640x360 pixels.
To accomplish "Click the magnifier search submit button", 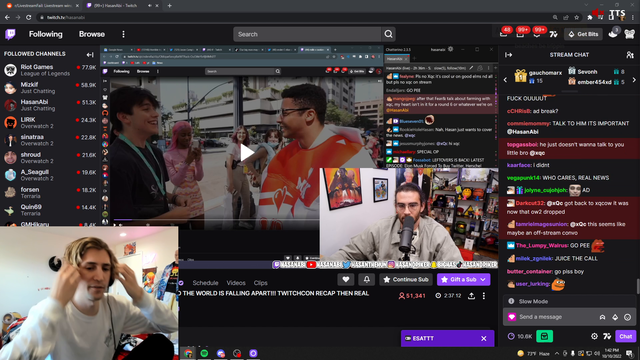I will click(389, 34).
